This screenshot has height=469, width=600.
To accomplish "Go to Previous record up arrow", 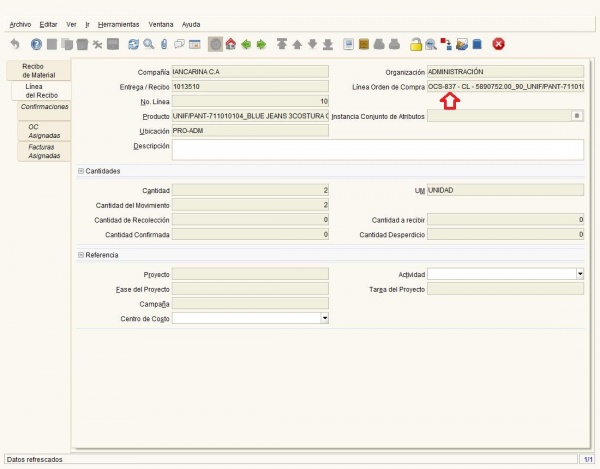I will tap(297, 44).
